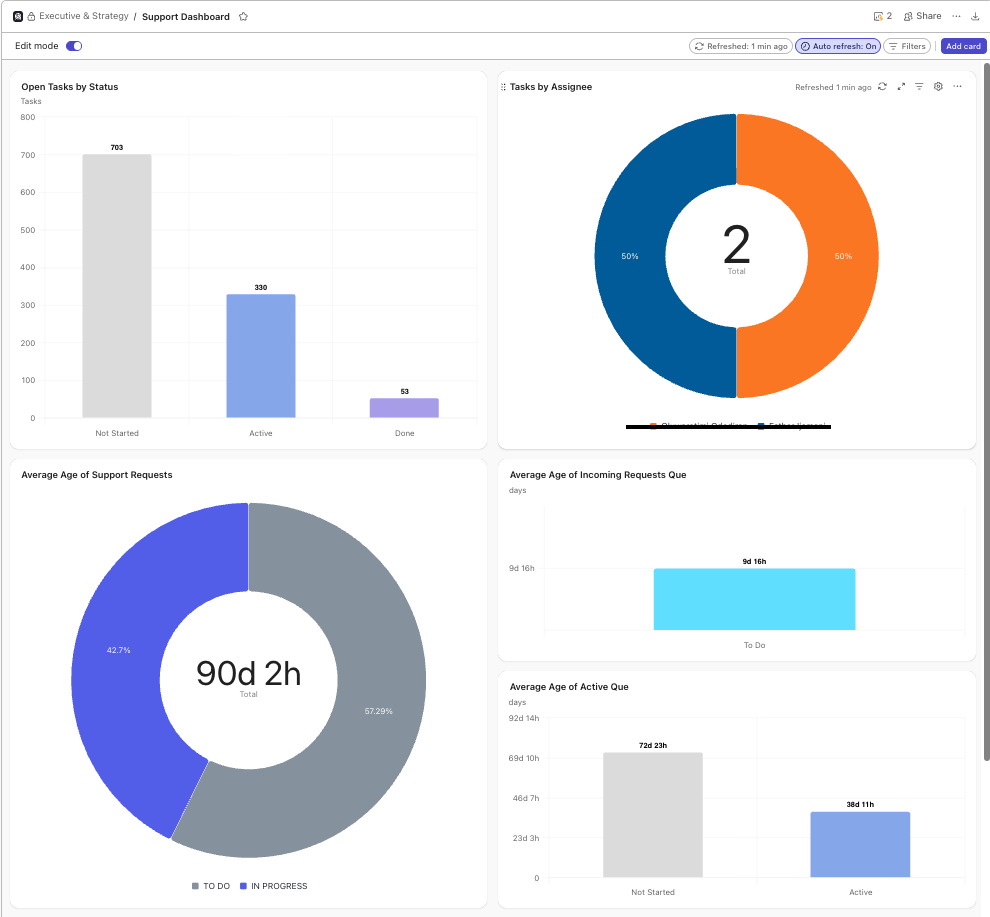Open the dashboard more options menu
990x917 pixels.
pos(957,15)
